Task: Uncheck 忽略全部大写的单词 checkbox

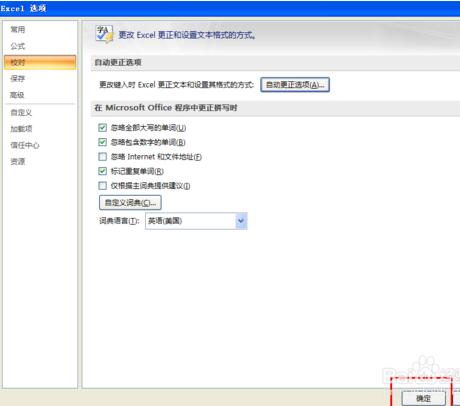Action: (103, 127)
